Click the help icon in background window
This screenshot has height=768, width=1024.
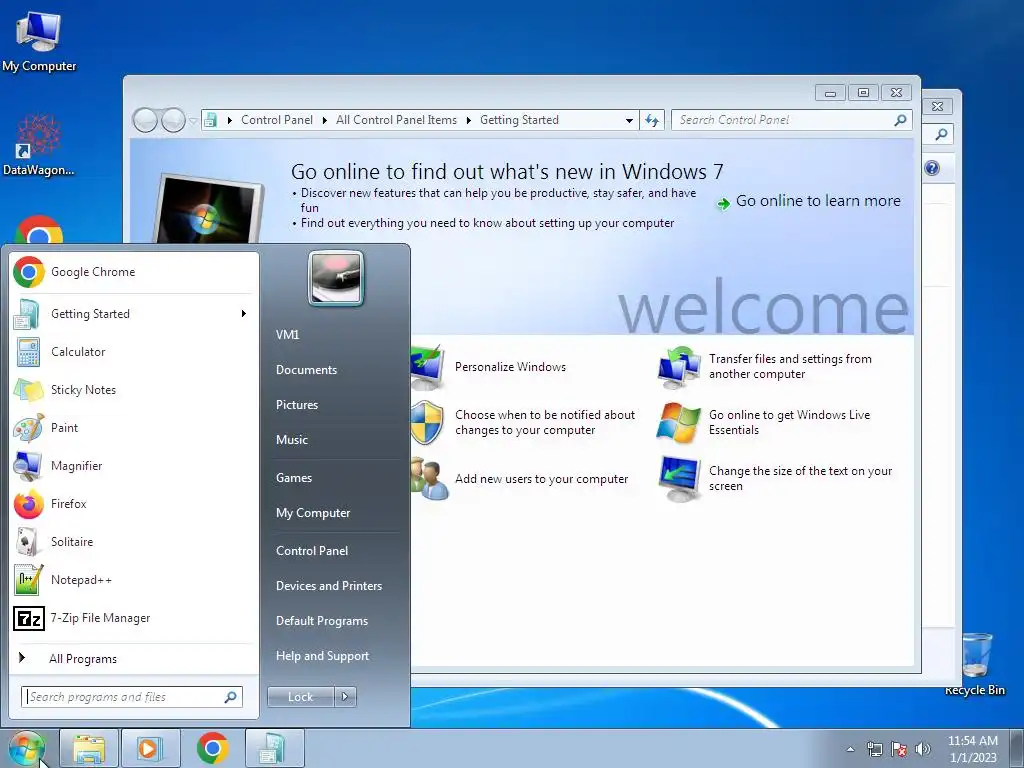(x=932, y=168)
